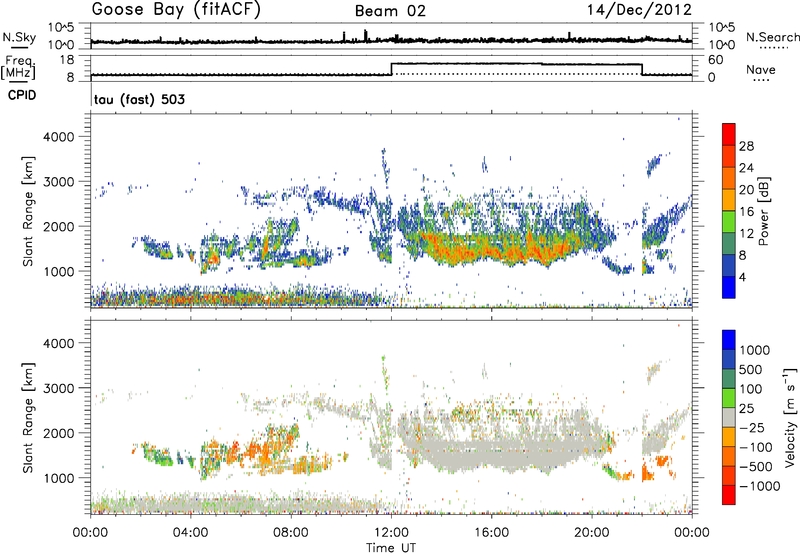
Task: Pick the 25-100 light green Velocity swatch
Action: click(729, 398)
